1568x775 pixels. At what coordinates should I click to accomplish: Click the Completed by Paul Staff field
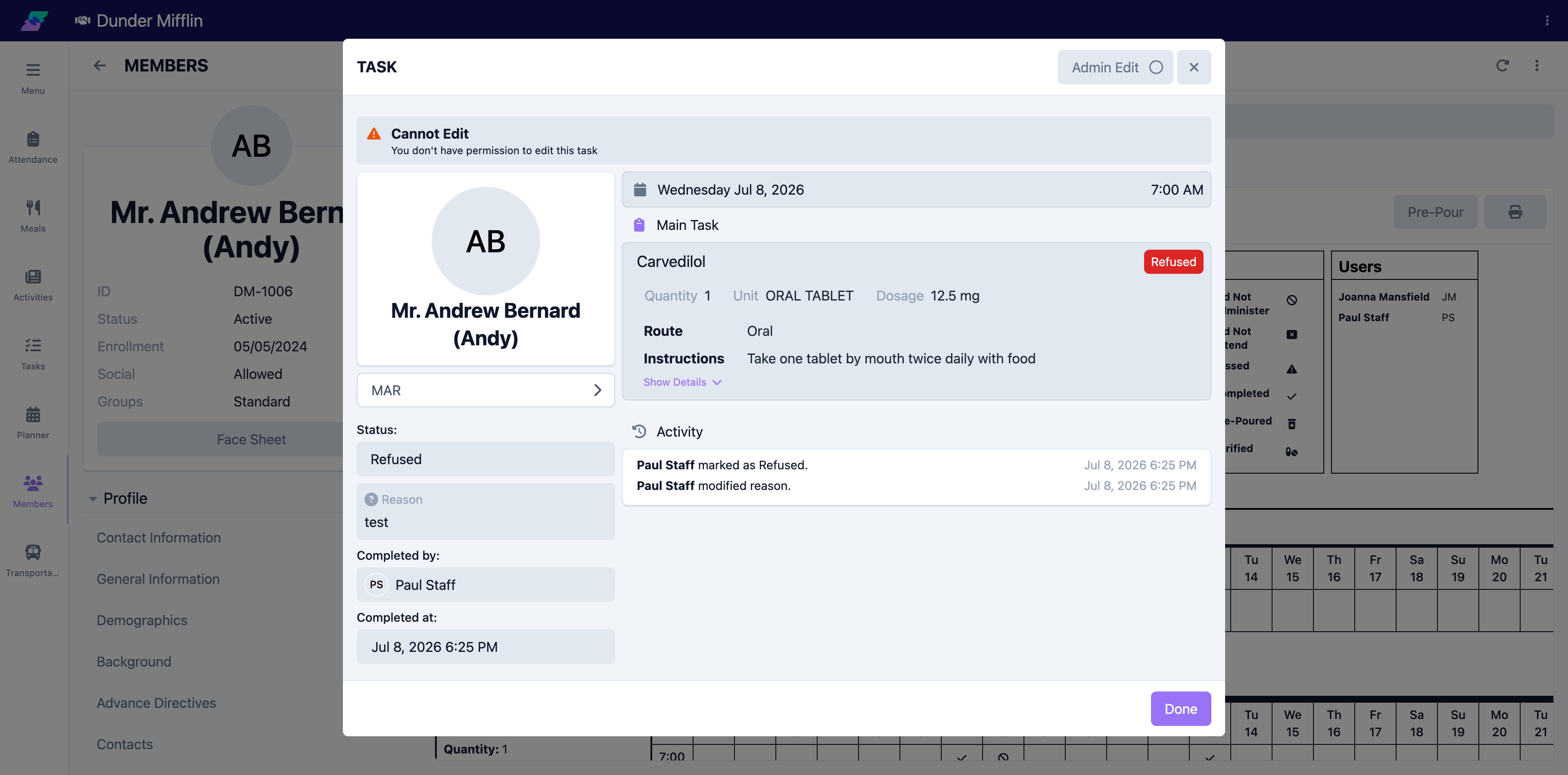485,585
